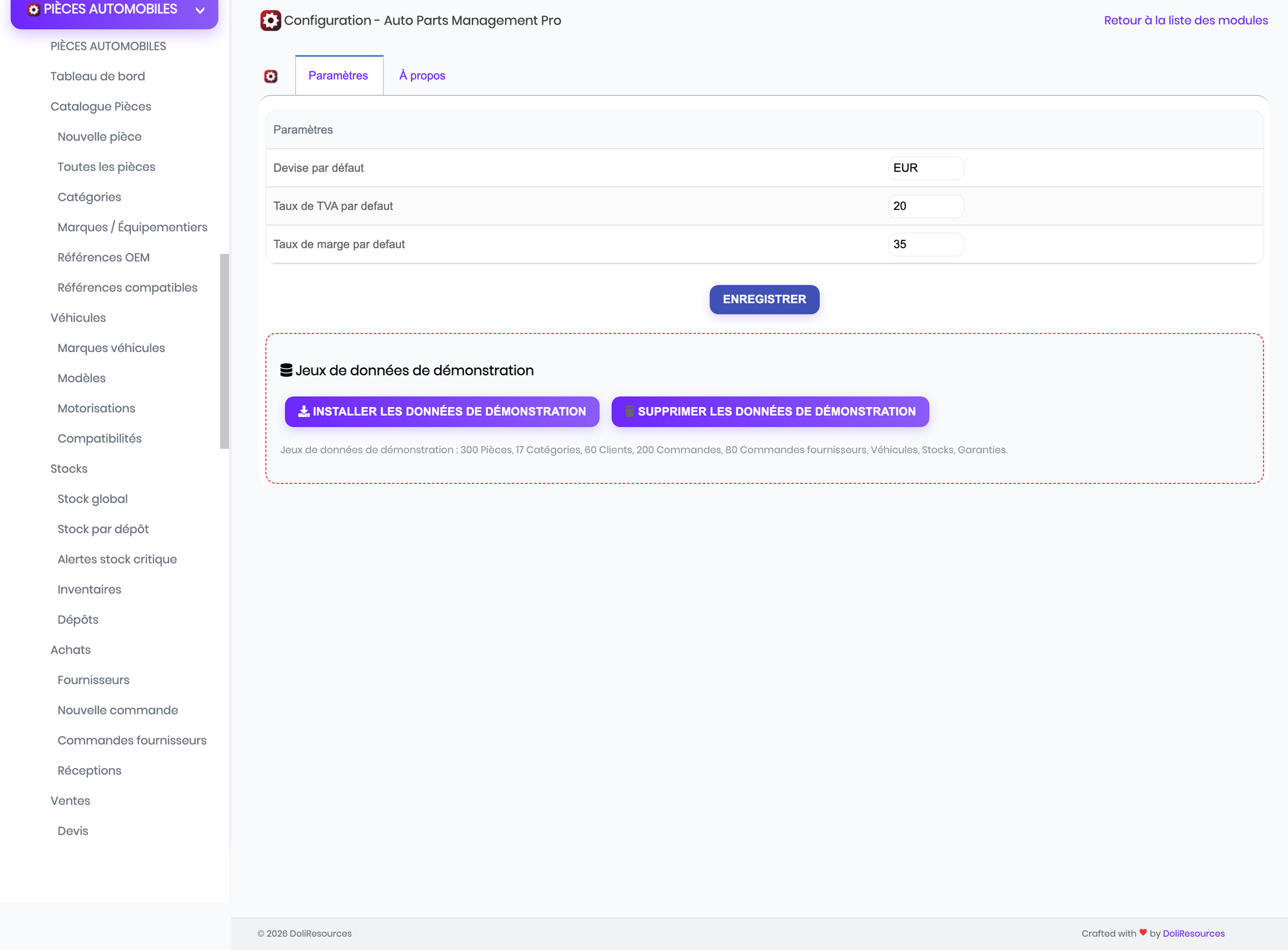
Task: Click the database icon beside Jeux de données heading
Action: [x=286, y=370]
